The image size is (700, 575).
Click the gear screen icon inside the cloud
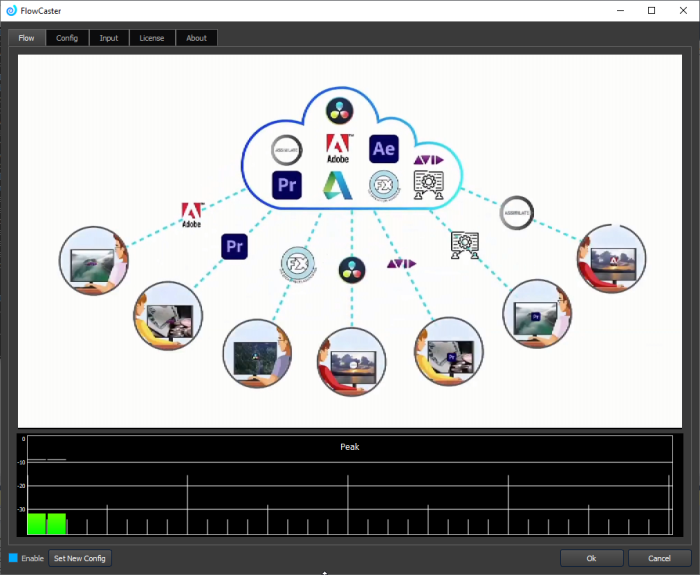pos(429,185)
